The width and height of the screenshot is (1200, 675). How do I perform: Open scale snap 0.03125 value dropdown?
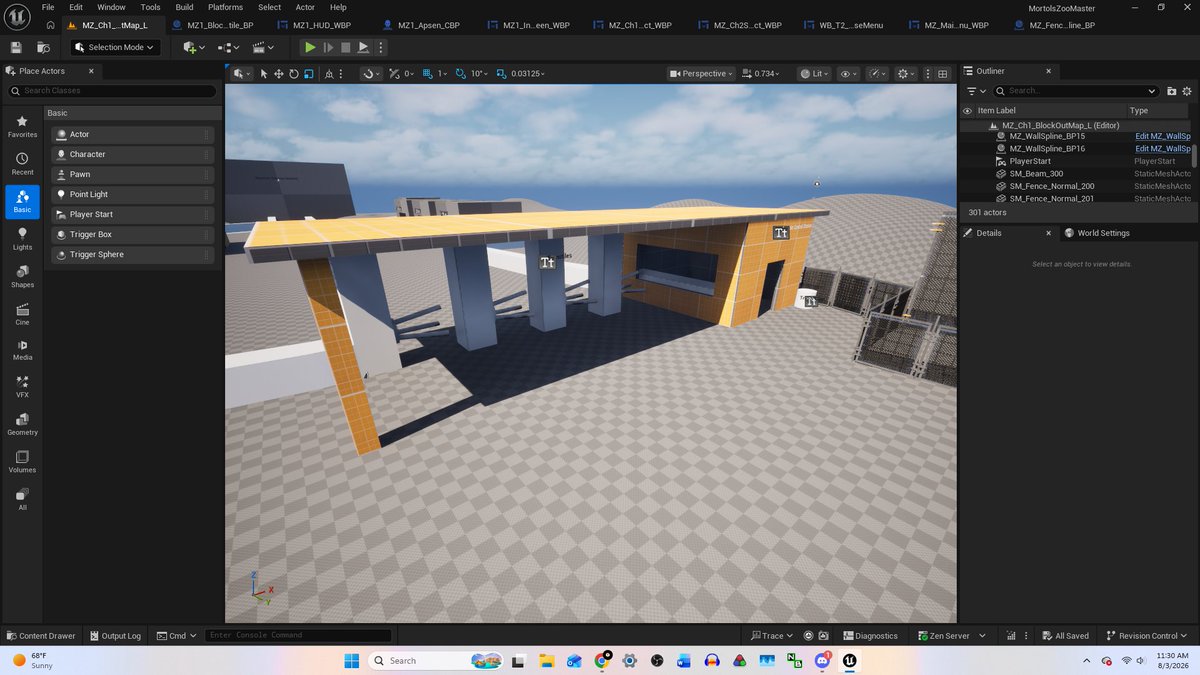click(529, 73)
